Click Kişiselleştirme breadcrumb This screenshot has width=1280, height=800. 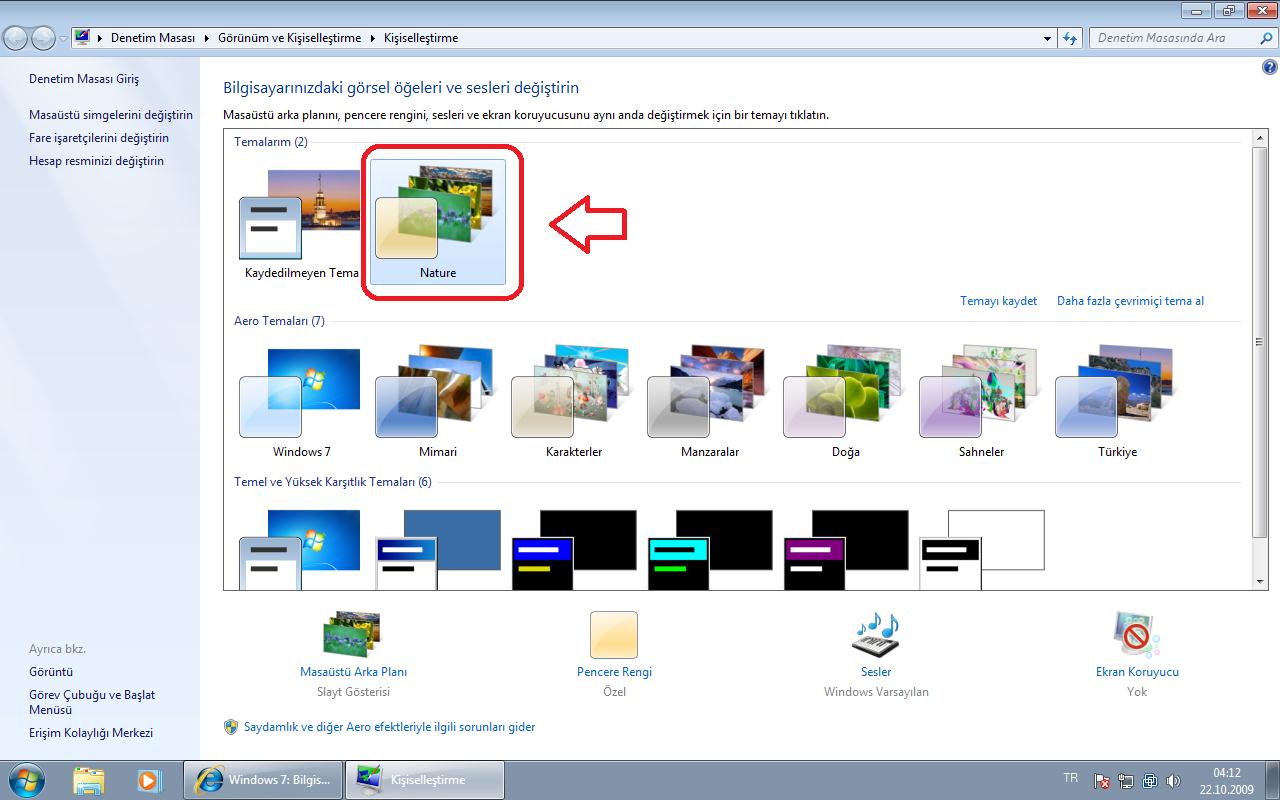(x=421, y=38)
